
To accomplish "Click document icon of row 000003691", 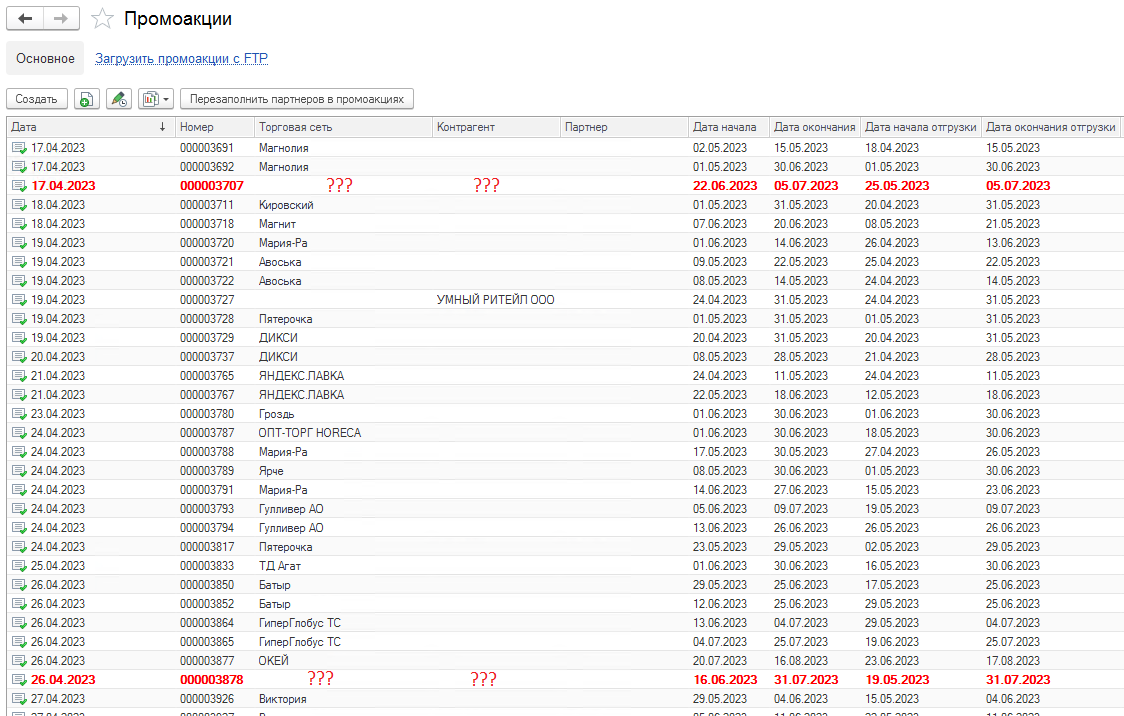I will click(x=19, y=148).
